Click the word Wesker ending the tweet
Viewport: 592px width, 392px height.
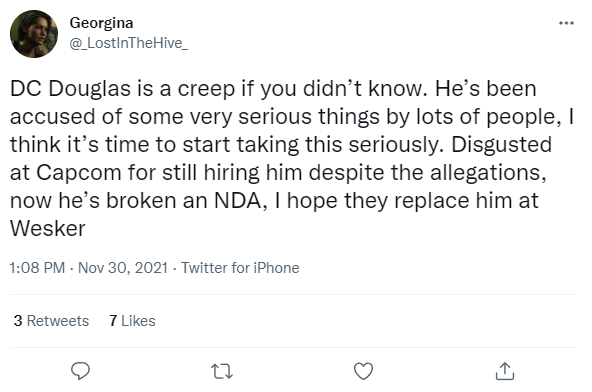pos(48,229)
